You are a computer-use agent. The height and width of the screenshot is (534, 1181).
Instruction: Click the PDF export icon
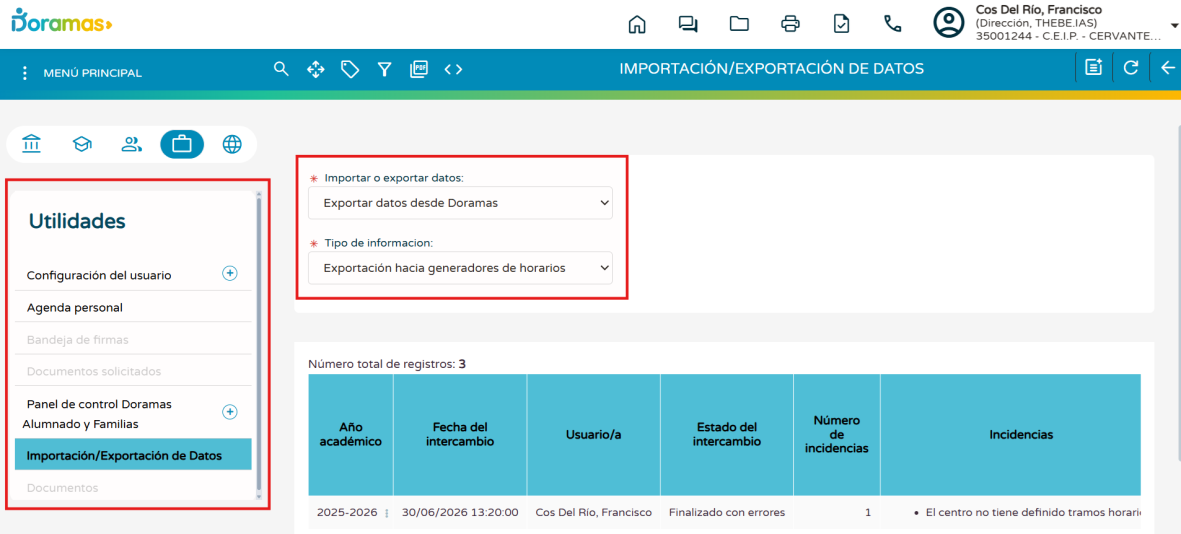click(x=419, y=69)
